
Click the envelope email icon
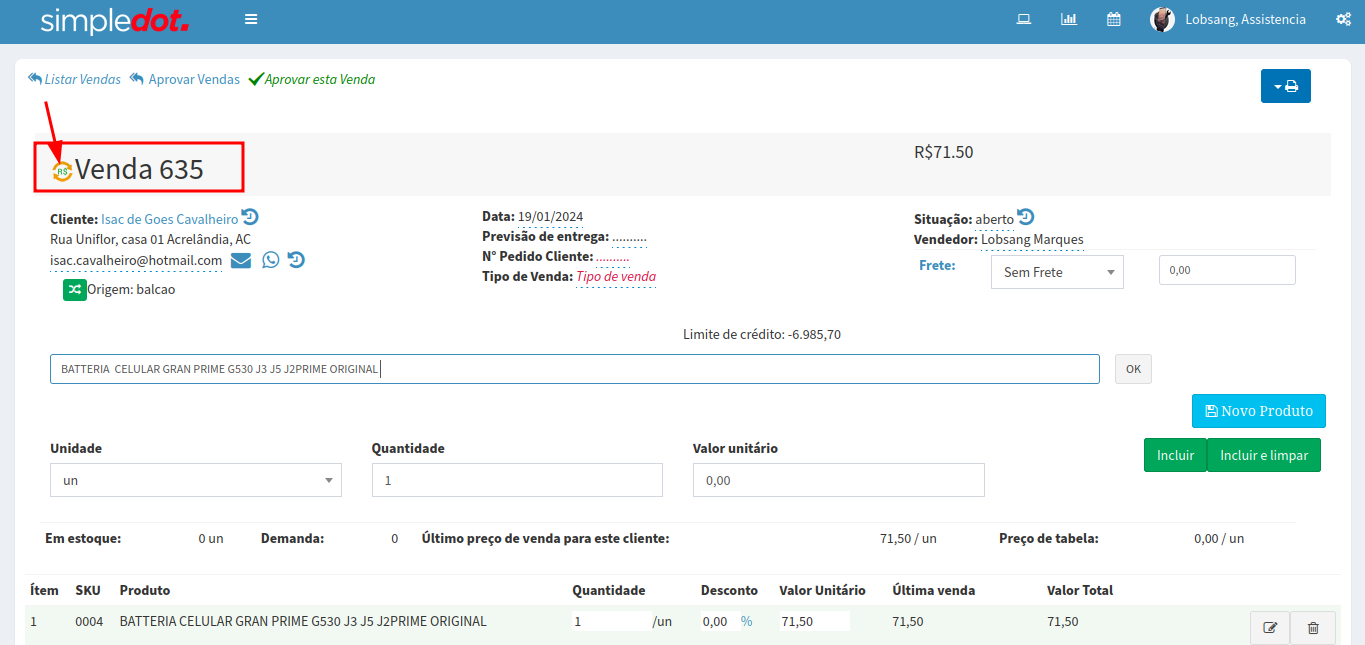point(241,260)
